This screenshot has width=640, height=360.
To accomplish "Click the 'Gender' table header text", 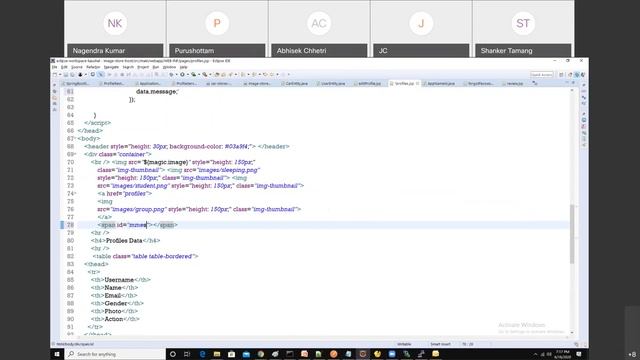I will 116,303.
